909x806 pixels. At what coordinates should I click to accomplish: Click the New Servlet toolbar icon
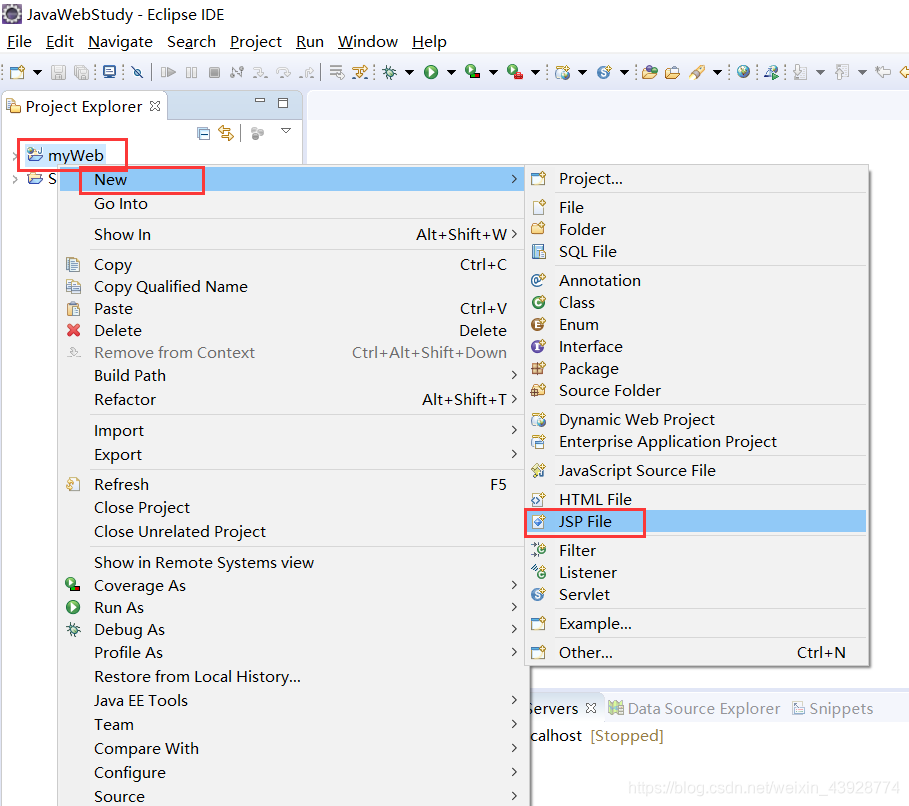[604, 72]
